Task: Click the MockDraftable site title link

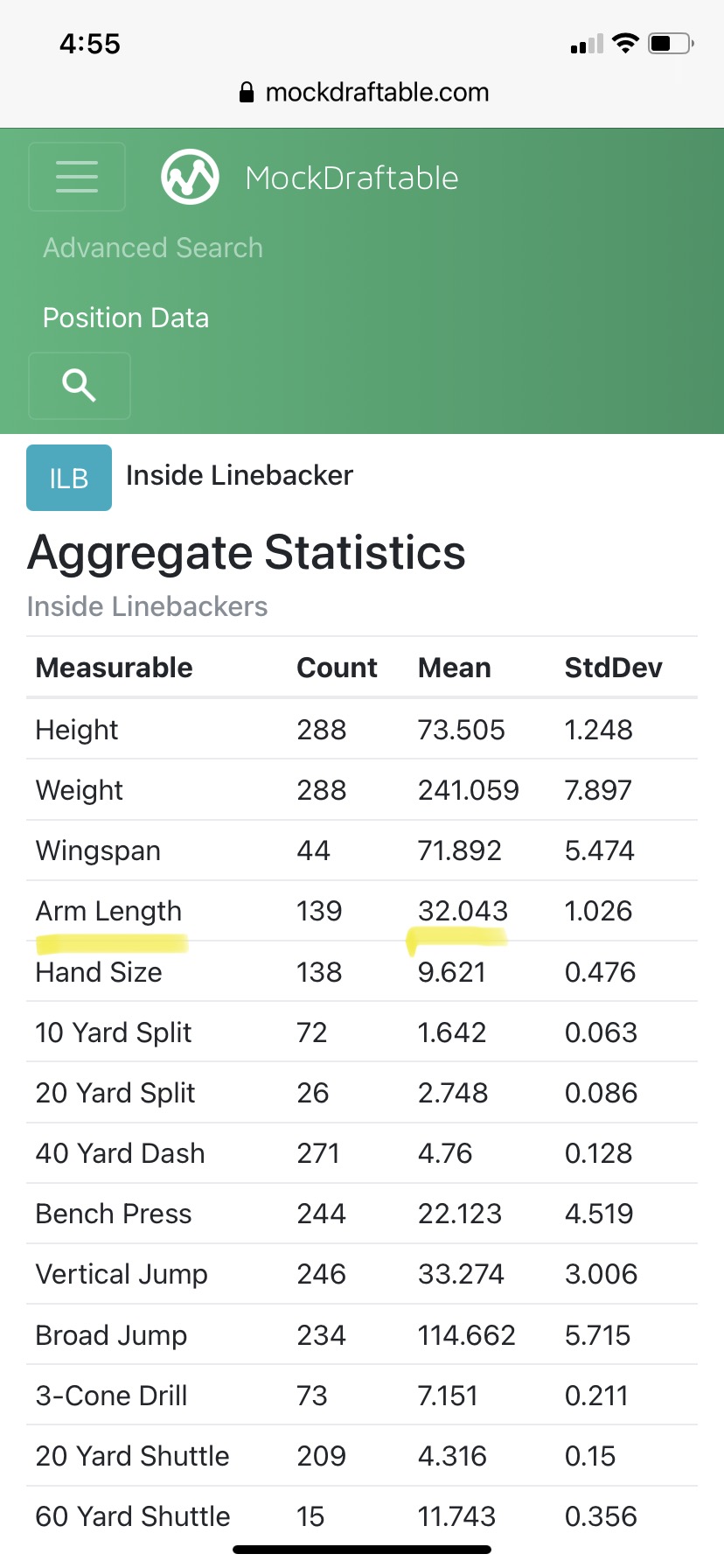Action: (x=352, y=178)
